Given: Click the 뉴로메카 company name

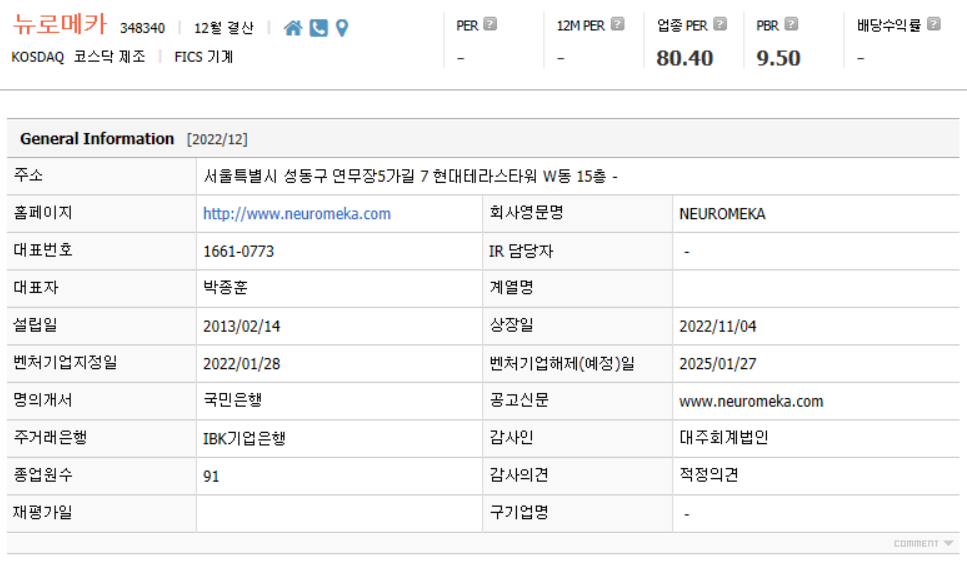Looking at the screenshot, I should pos(60,25).
